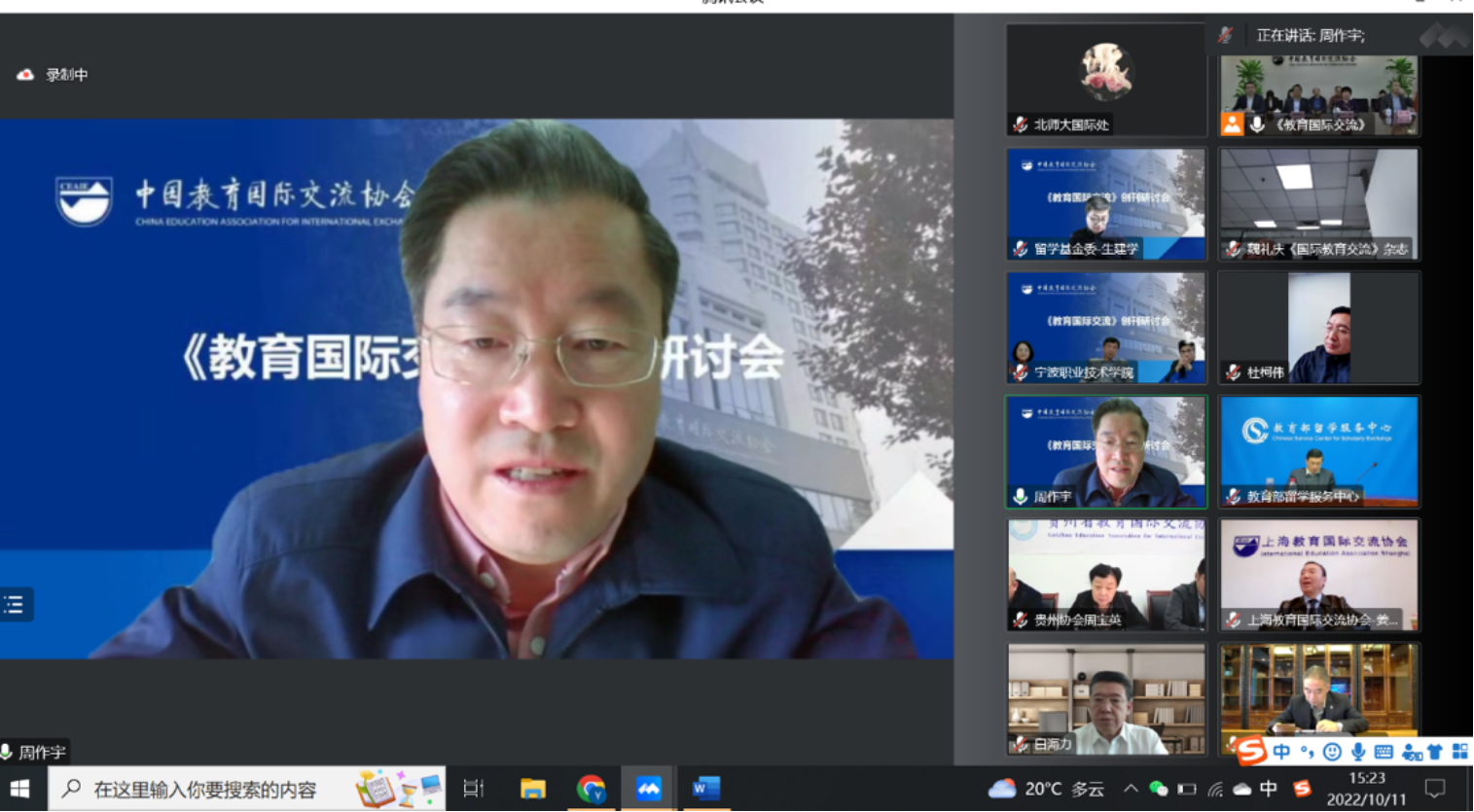
Task: Expand hidden system tray icons chevron
Action: [x=1131, y=789]
